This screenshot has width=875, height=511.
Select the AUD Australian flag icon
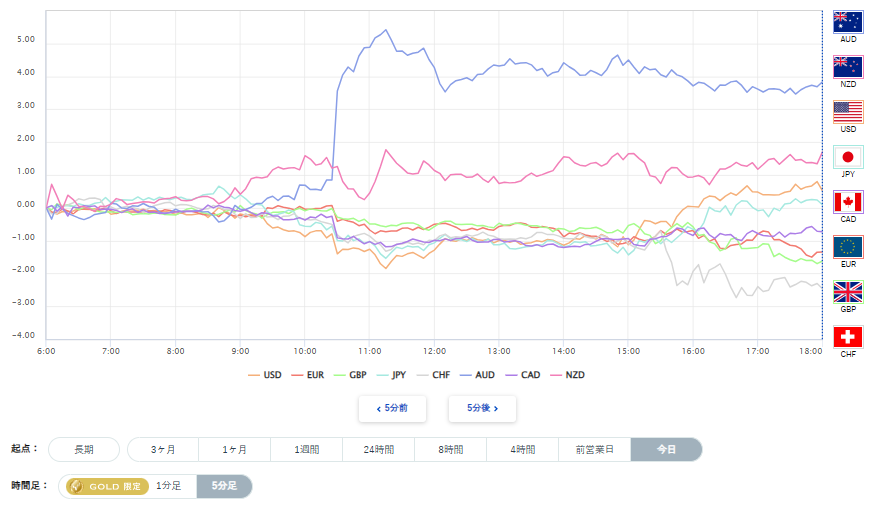coord(848,22)
